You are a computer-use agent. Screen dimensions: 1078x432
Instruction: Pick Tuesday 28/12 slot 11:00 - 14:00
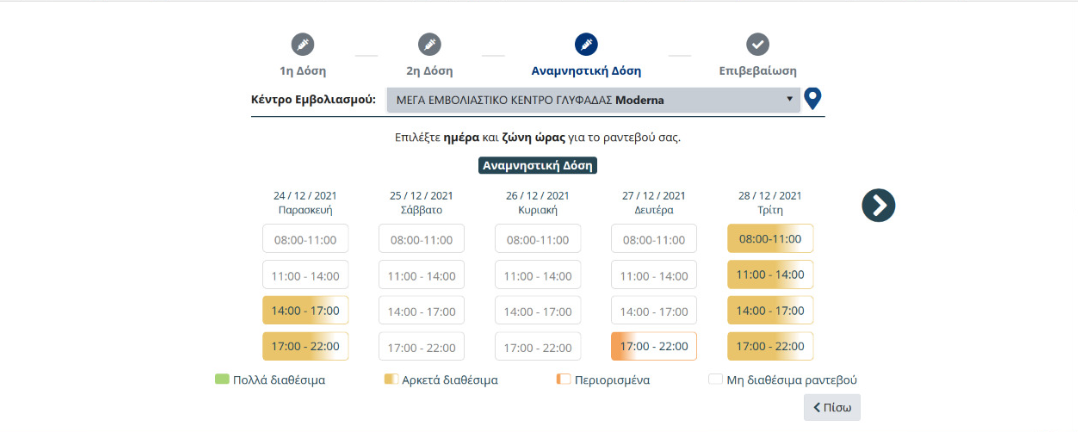click(769, 275)
